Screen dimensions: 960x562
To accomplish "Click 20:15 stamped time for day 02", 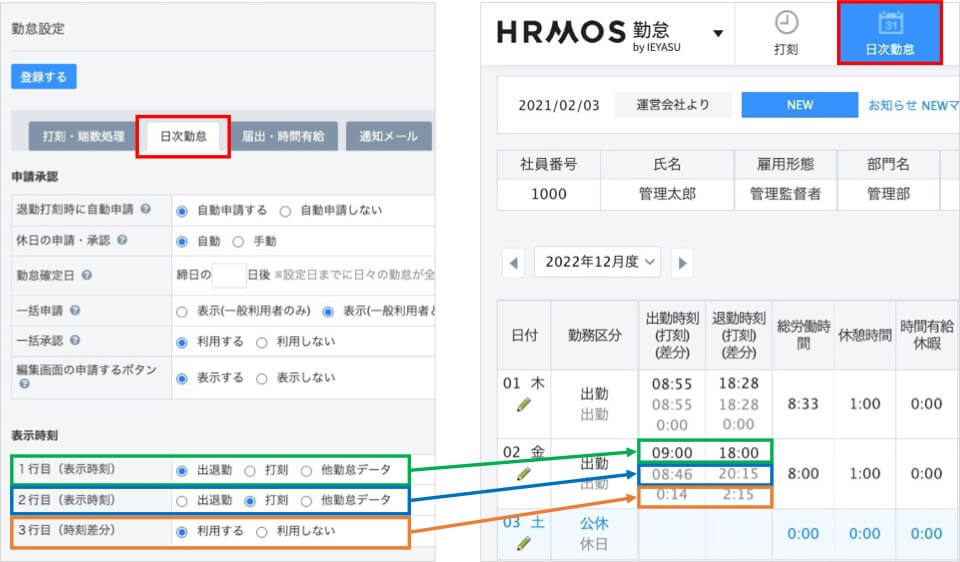I will click(738, 474).
